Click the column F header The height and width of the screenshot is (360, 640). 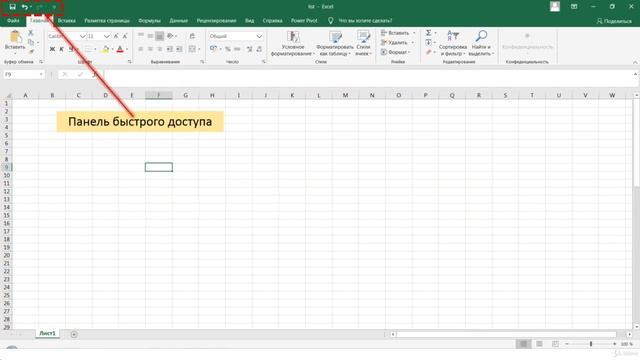pyautogui.click(x=159, y=95)
